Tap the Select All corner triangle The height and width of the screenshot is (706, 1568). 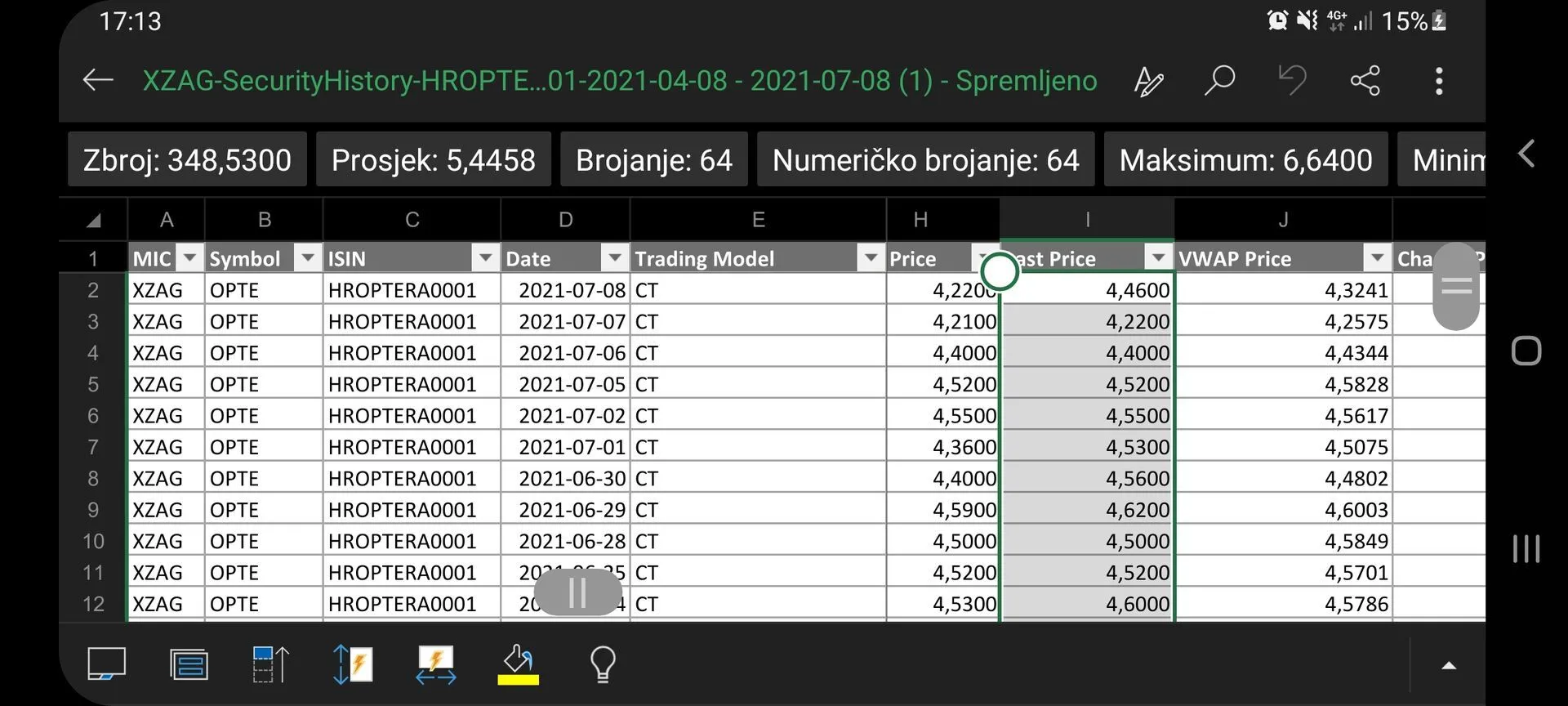[94, 220]
